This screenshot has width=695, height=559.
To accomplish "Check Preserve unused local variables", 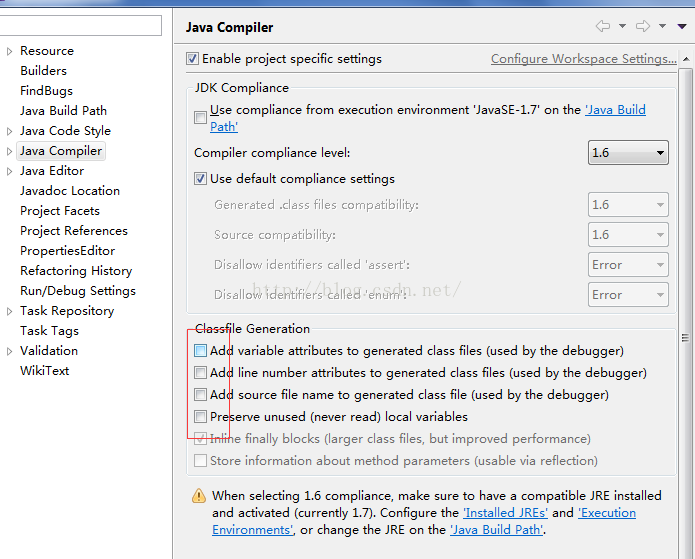I will pos(200,417).
